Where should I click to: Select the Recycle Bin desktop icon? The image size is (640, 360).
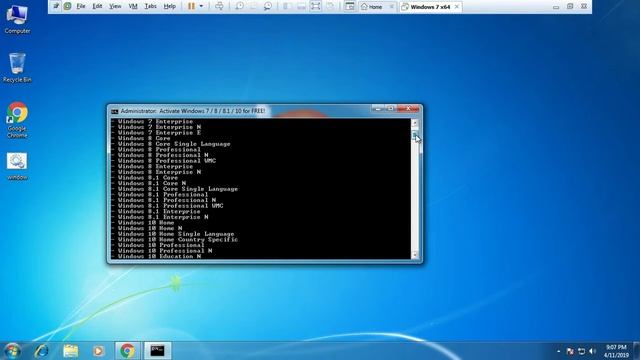[17, 68]
